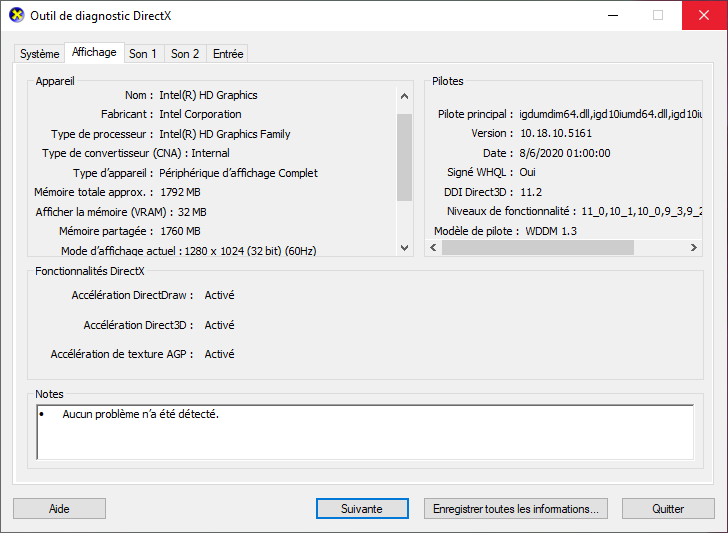Open the Son 2 tab
This screenshot has width=728, height=533.
coord(185,54)
